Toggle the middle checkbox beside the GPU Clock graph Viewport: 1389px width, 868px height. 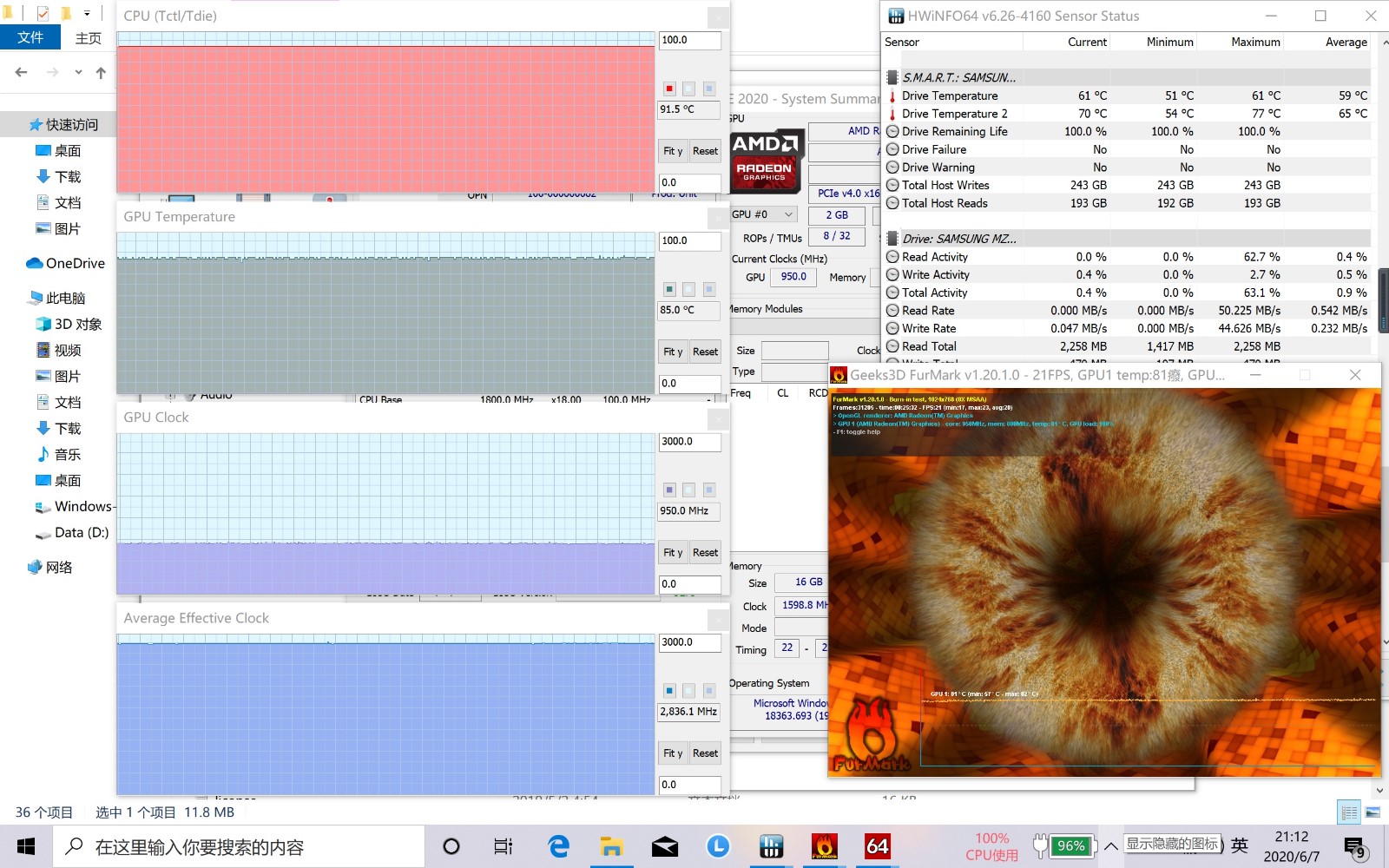click(688, 490)
